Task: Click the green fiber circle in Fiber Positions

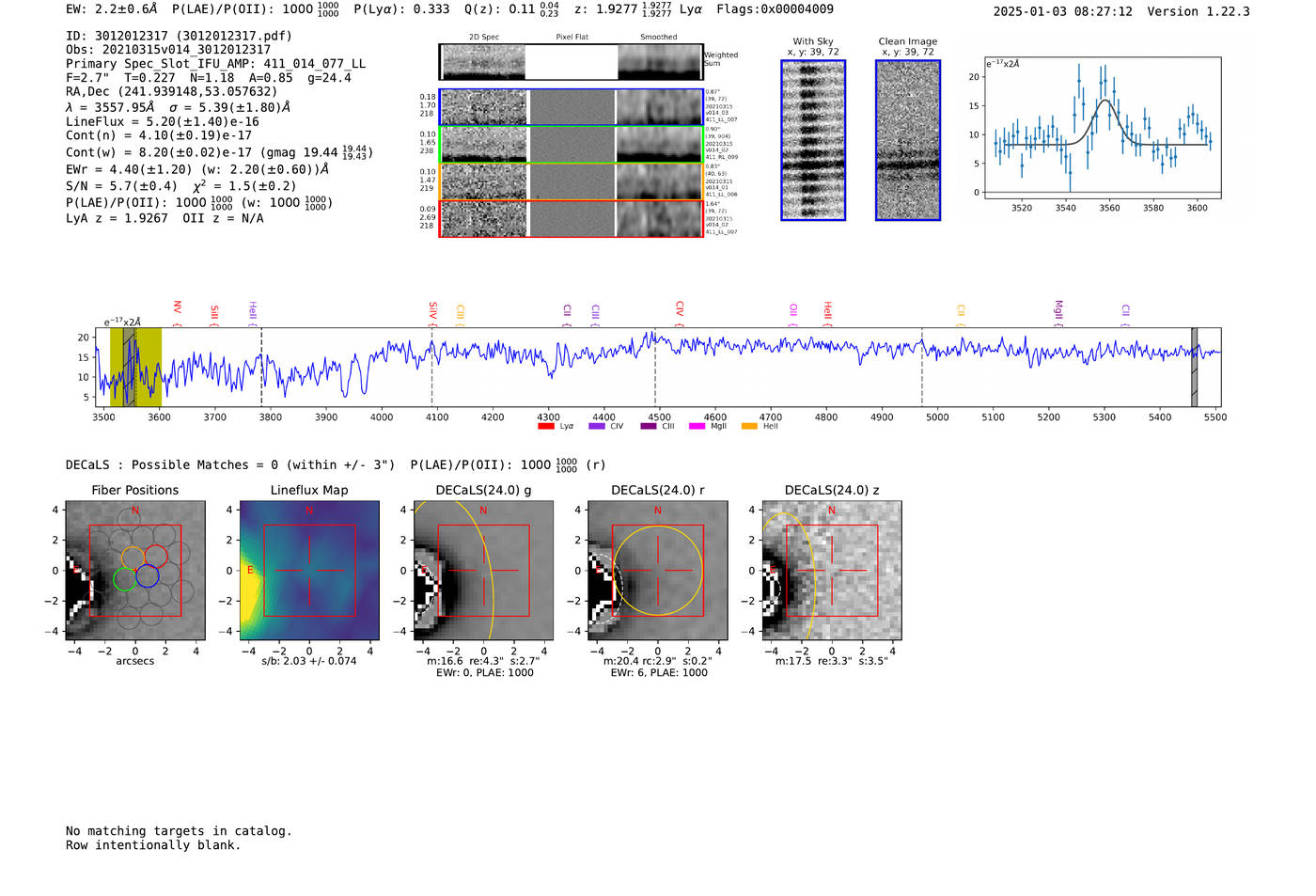Action: [124, 579]
